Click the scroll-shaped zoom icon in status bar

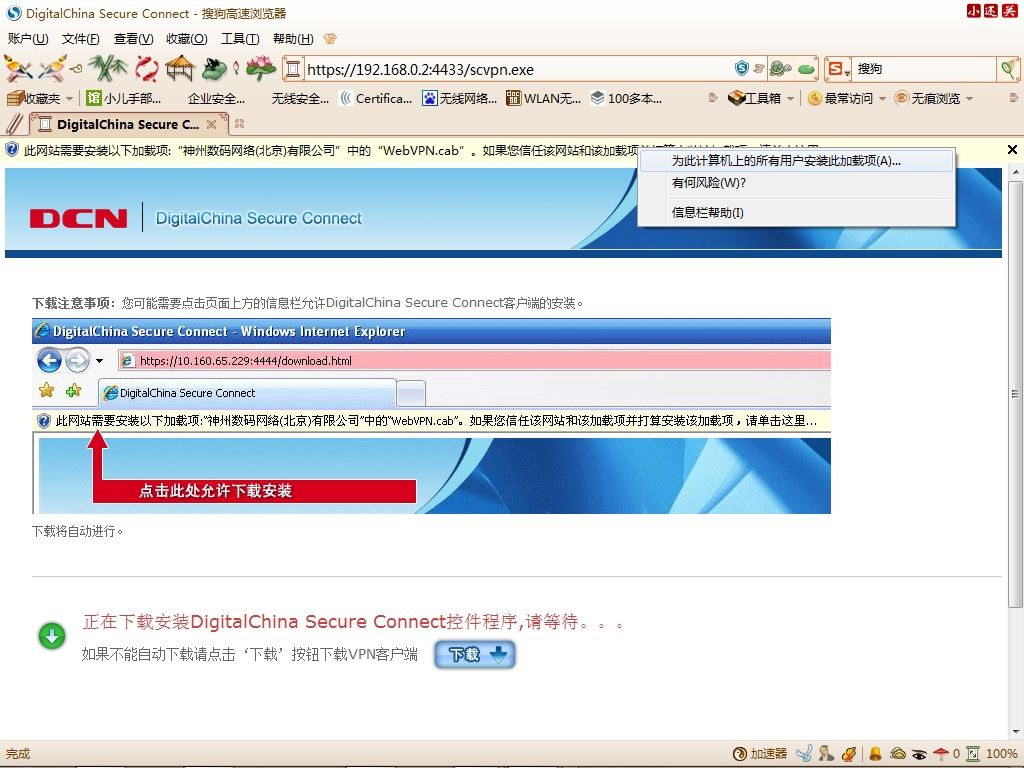click(973, 754)
